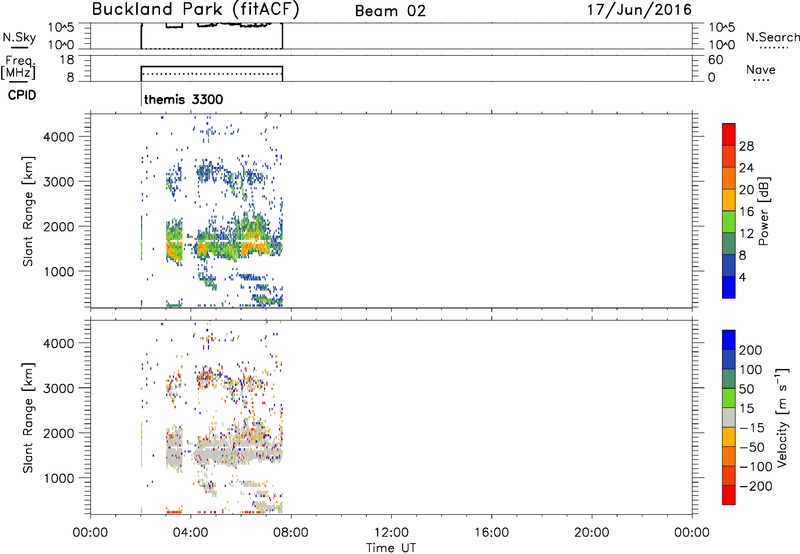
Task: Click the frequency trace box in Freq. panel
Action: (x=212, y=73)
